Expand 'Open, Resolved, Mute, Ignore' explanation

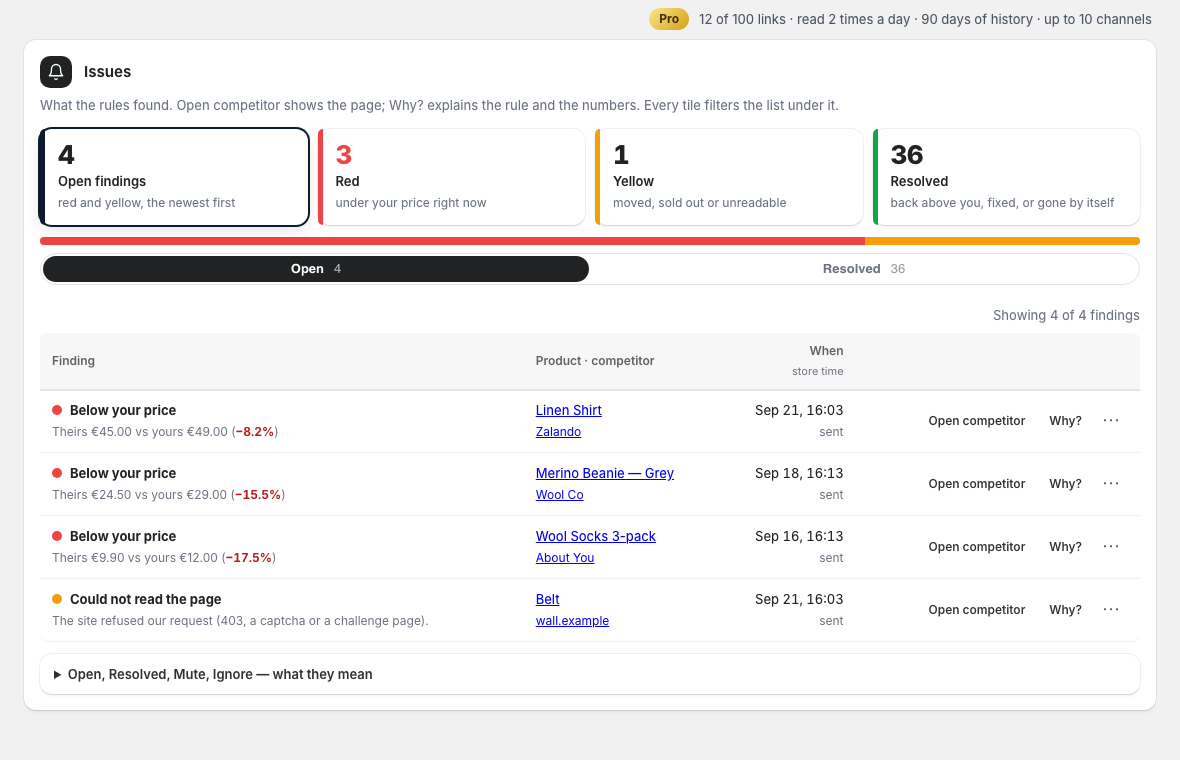click(x=590, y=674)
